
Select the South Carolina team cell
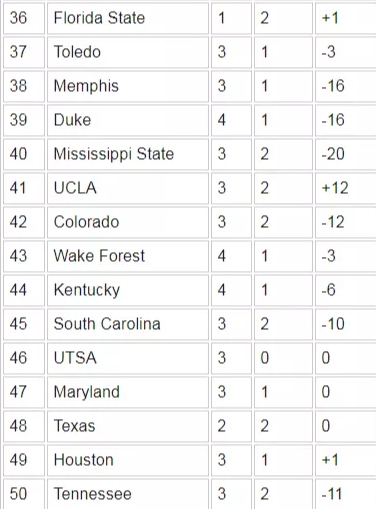(x=128, y=324)
